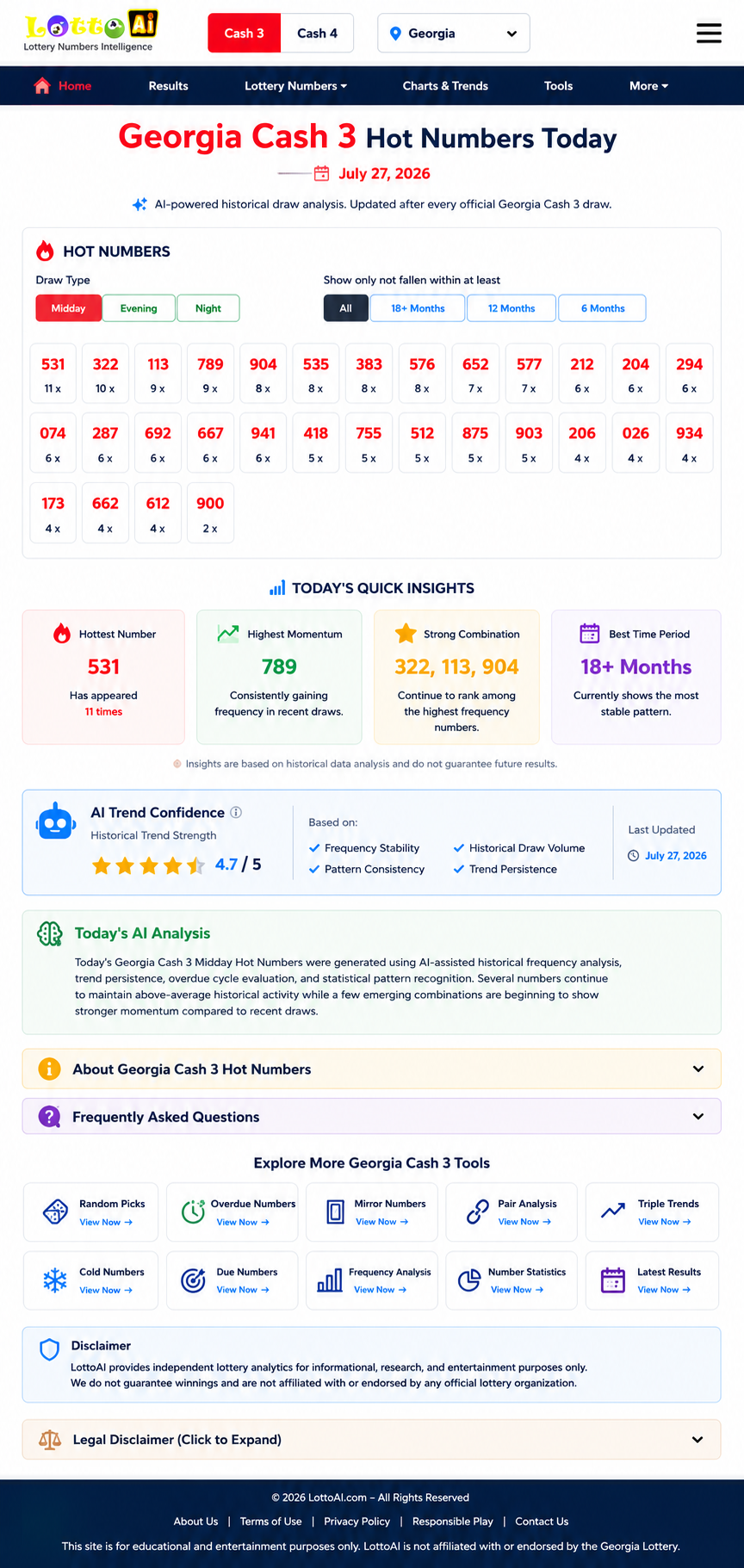The image size is (744, 1568).
Task: Open the Cold Numbers snowflake icon
Action: click(x=55, y=1280)
